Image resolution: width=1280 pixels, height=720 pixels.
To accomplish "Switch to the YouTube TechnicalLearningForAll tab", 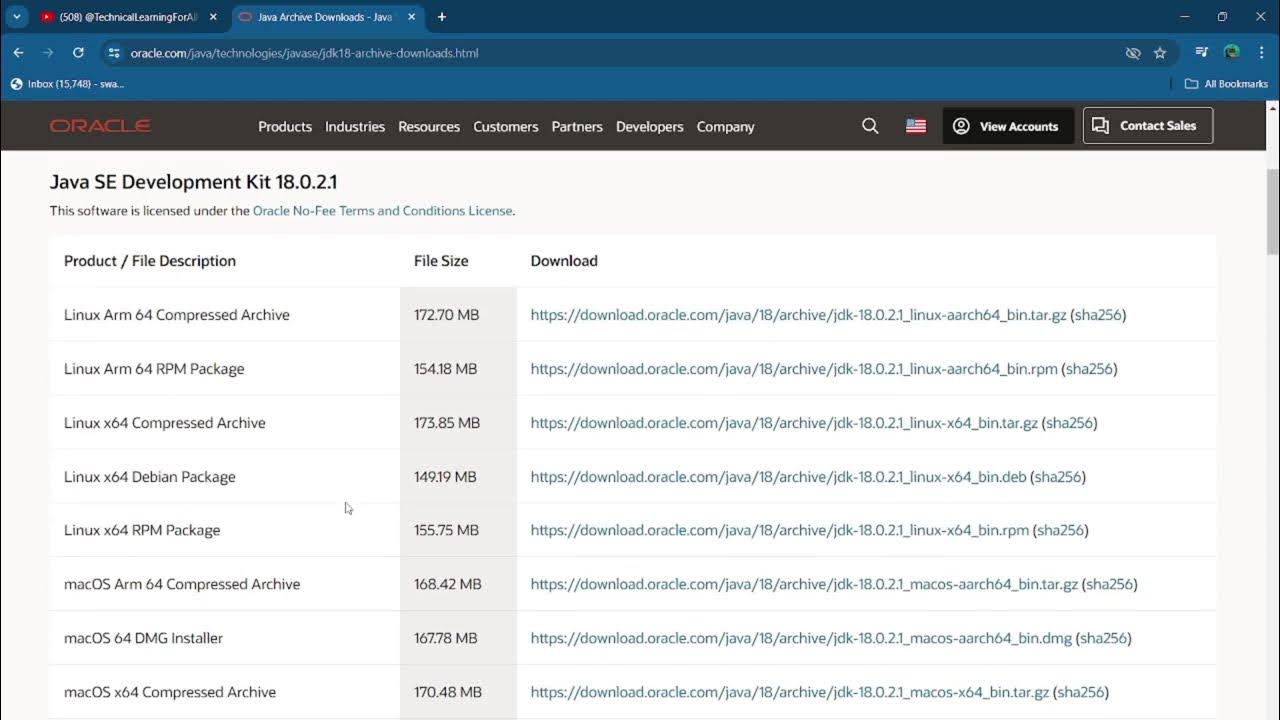I will [x=125, y=17].
